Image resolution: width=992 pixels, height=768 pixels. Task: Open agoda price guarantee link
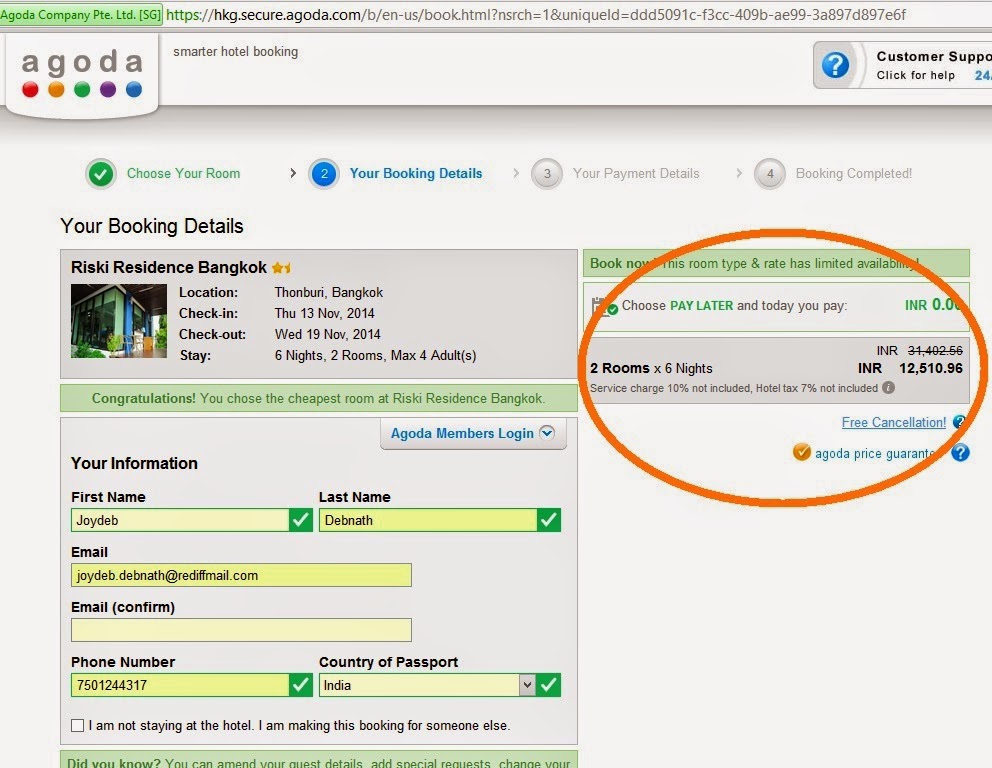874,453
